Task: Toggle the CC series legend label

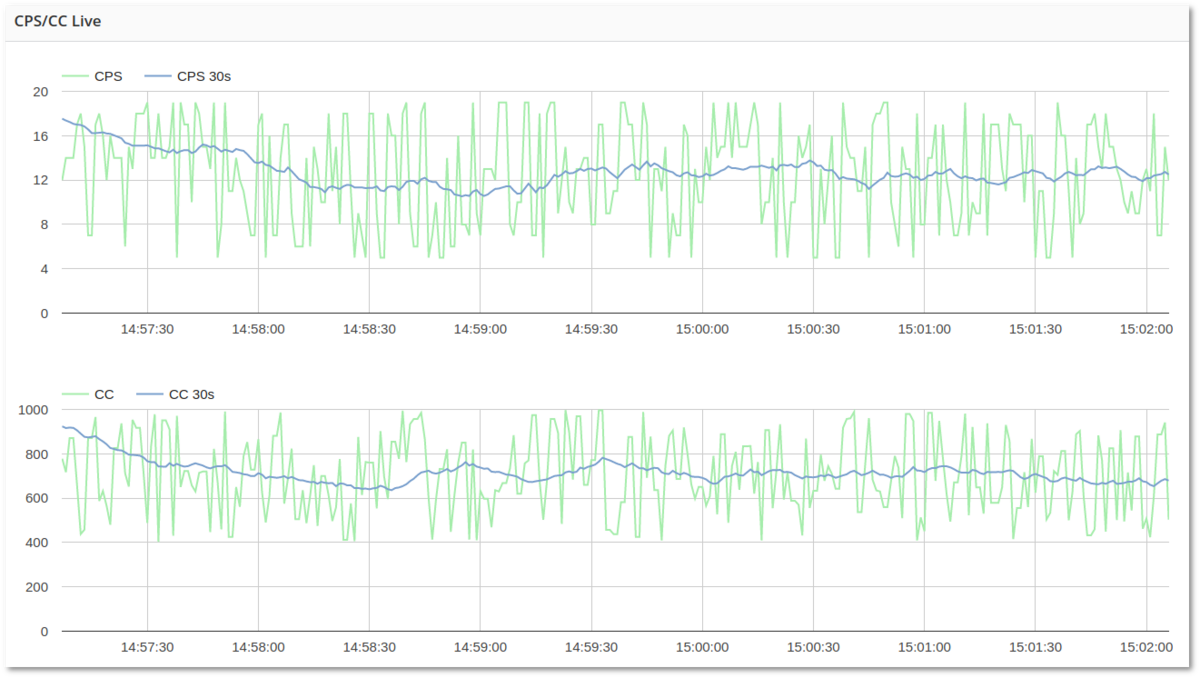Action: (104, 394)
